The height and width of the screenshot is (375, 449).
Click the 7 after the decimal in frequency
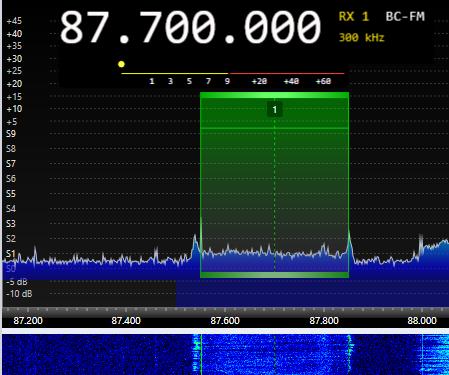pos(153,27)
